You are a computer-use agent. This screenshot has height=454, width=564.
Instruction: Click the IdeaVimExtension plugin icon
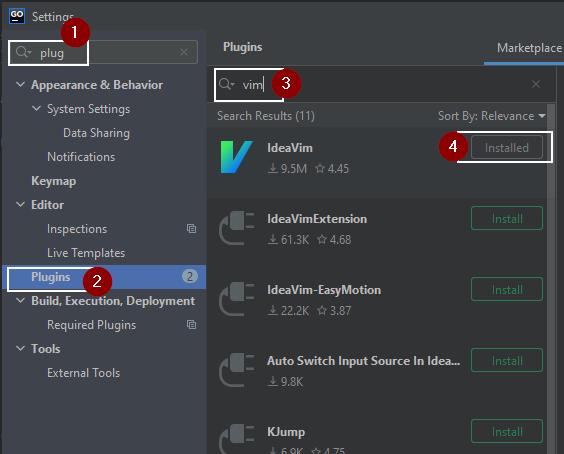[x=236, y=228]
